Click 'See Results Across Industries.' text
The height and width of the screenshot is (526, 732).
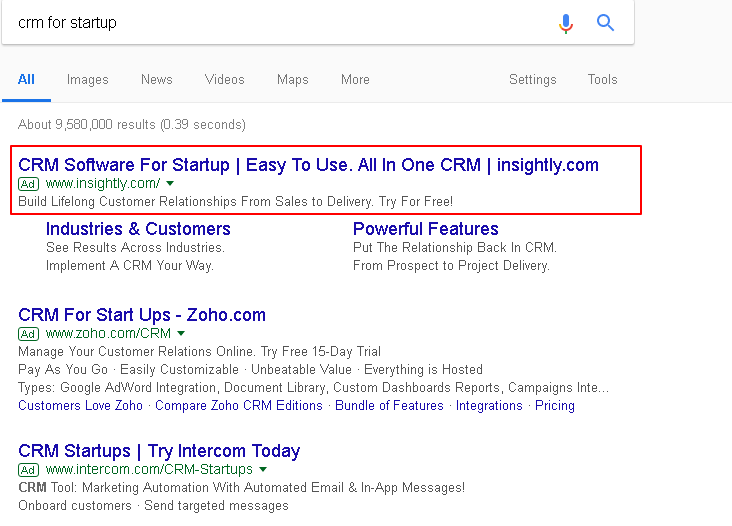pyautogui.click(x=135, y=247)
